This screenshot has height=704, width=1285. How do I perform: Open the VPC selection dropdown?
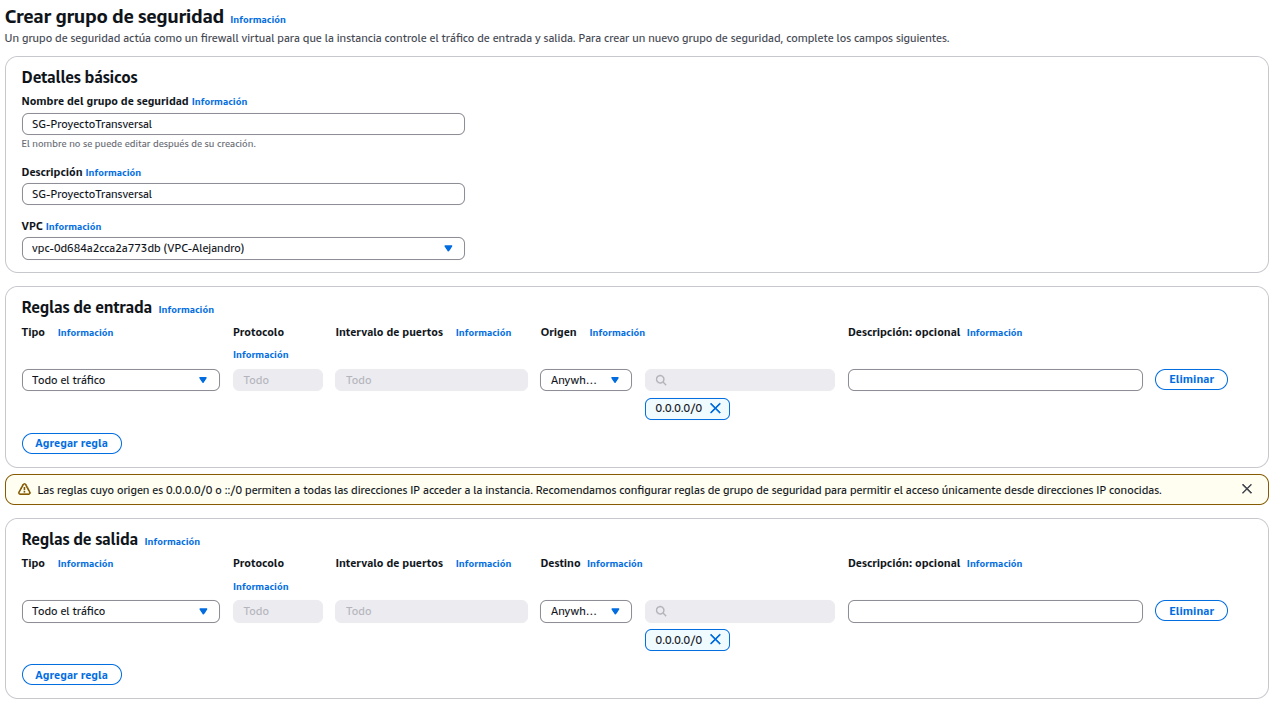[x=243, y=248]
